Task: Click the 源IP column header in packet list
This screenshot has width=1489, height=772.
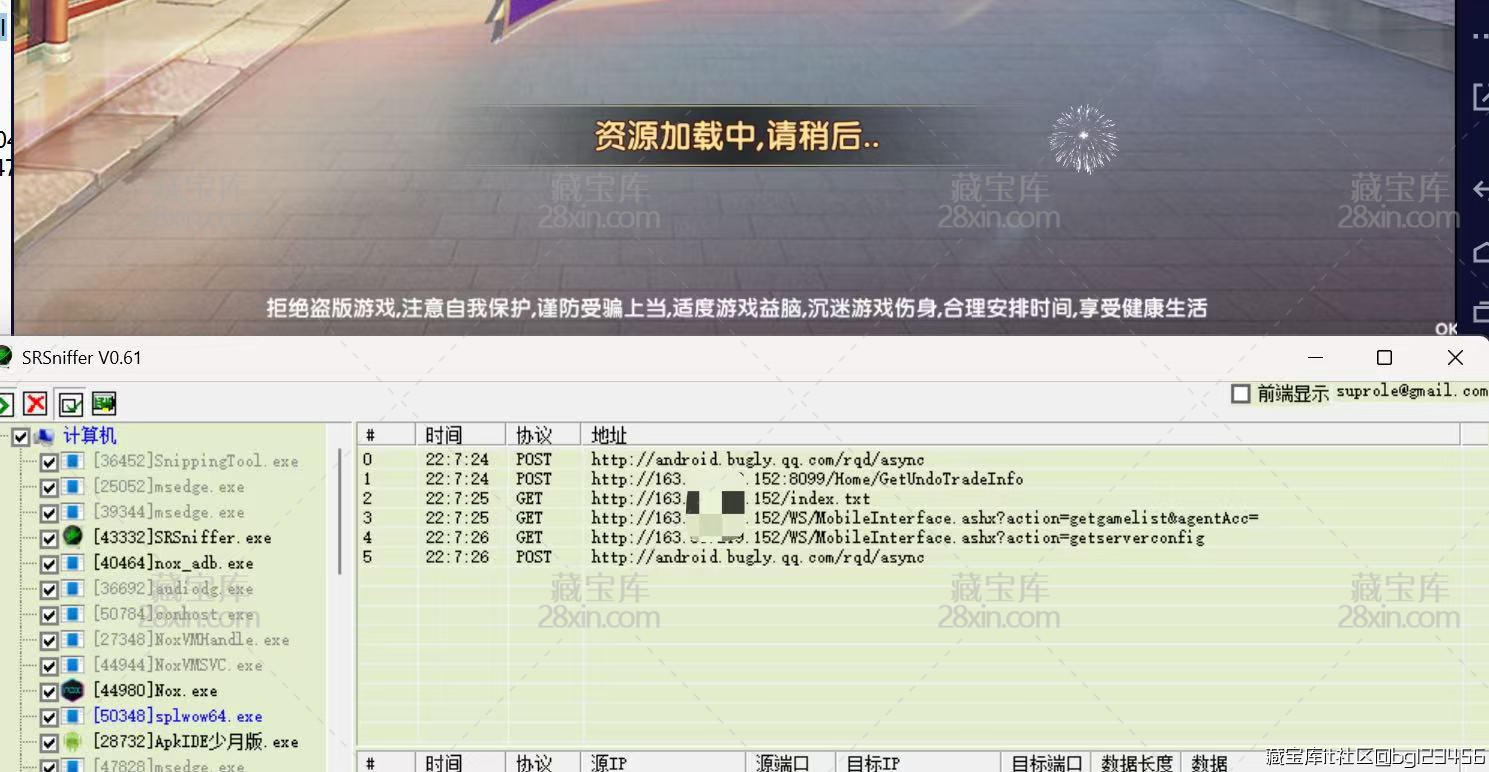Action: 664,763
